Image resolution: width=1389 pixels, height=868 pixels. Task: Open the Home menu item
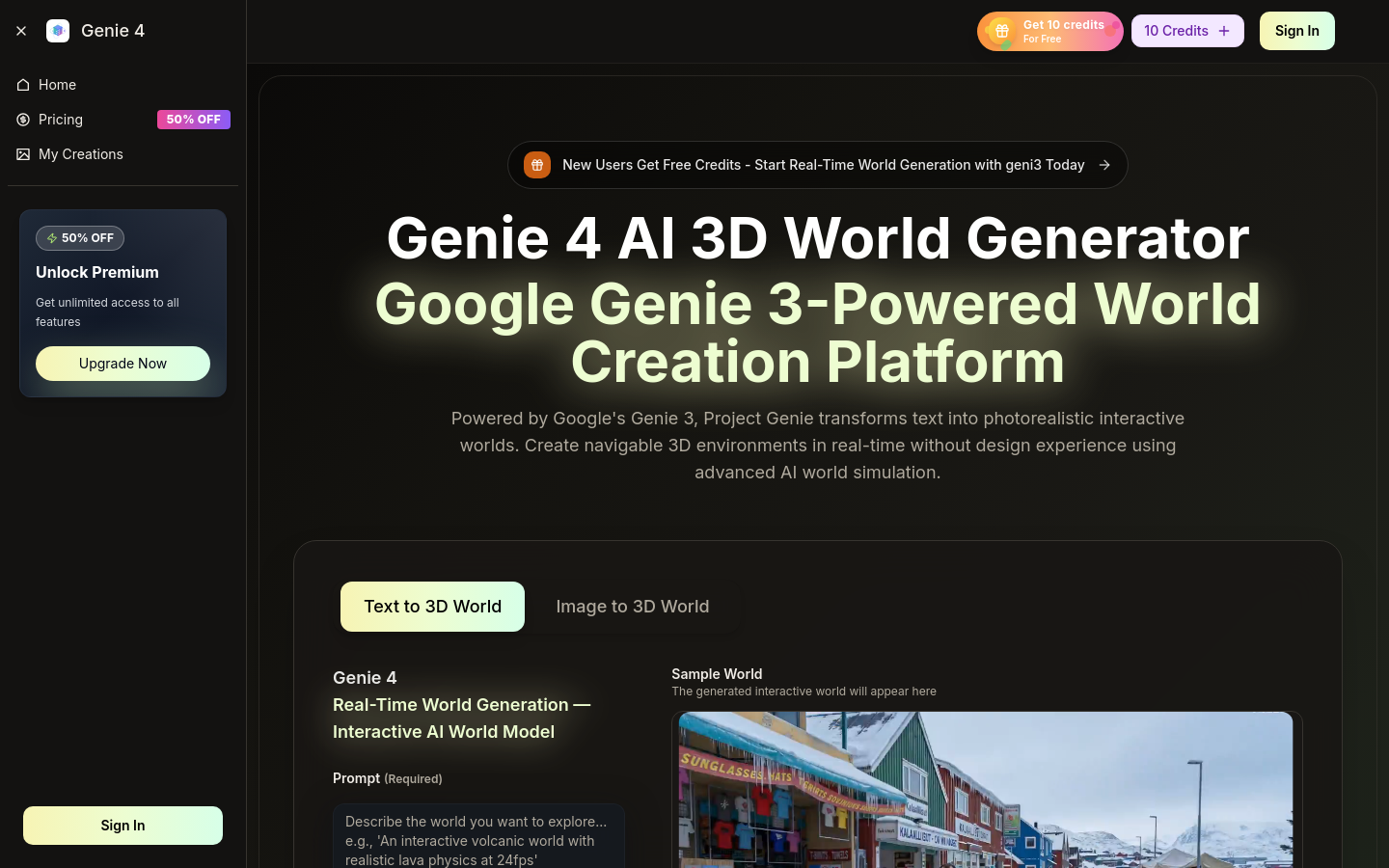pos(123,85)
